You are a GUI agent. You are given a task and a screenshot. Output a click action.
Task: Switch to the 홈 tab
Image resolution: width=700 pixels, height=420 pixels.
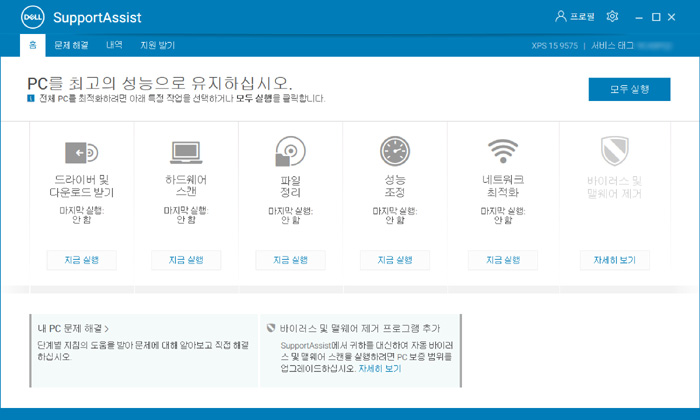[33, 45]
